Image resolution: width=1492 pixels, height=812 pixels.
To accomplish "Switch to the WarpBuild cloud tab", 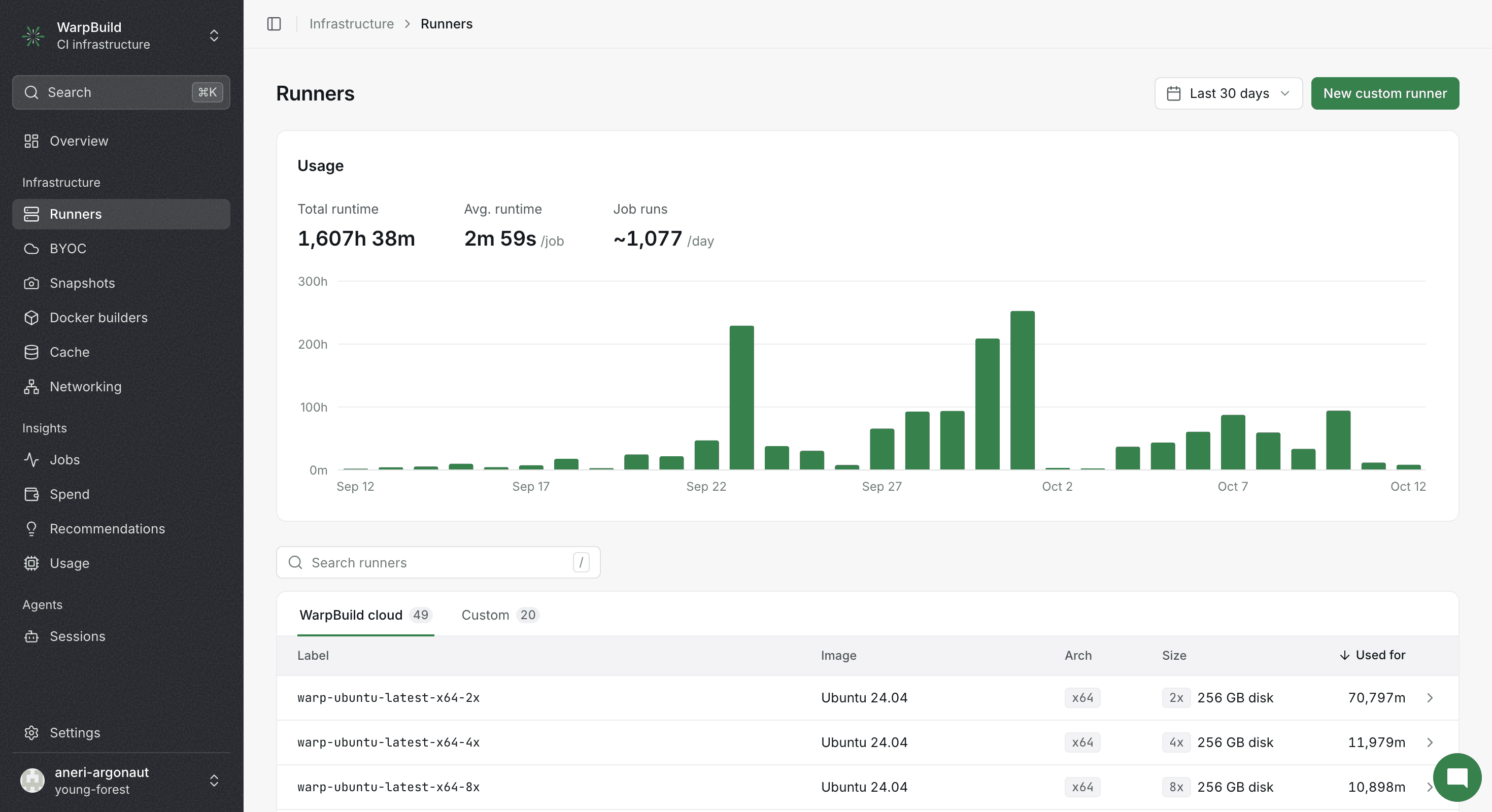I will point(365,615).
